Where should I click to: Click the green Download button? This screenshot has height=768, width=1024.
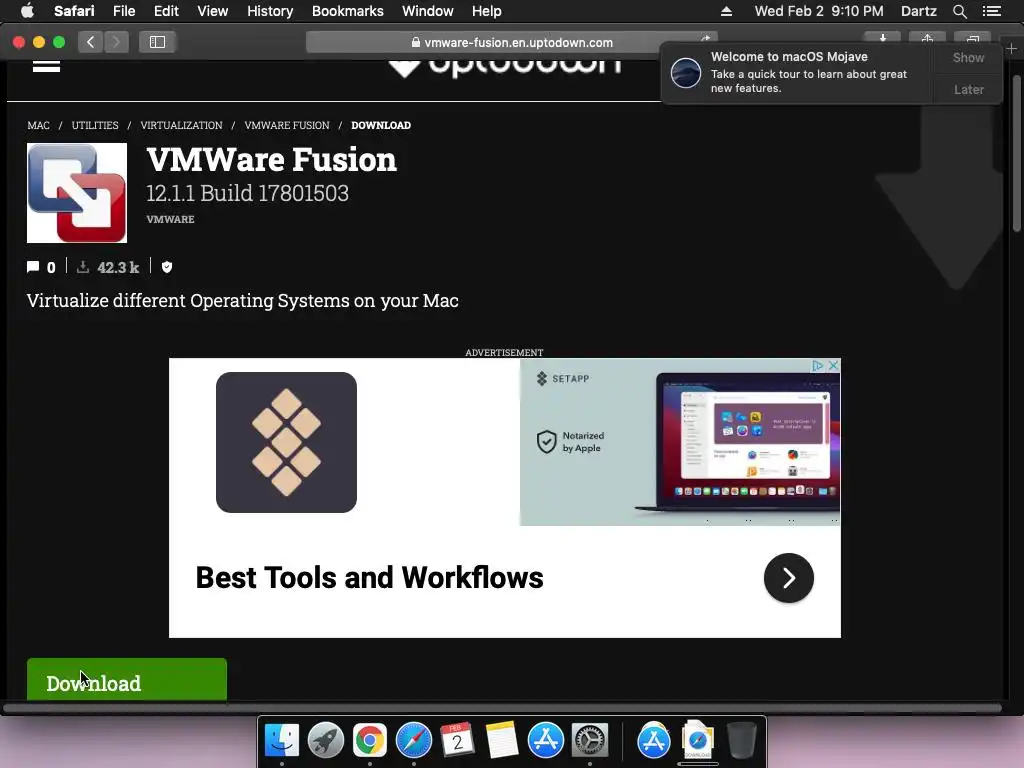pyautogui.click(x=127, y=679)
